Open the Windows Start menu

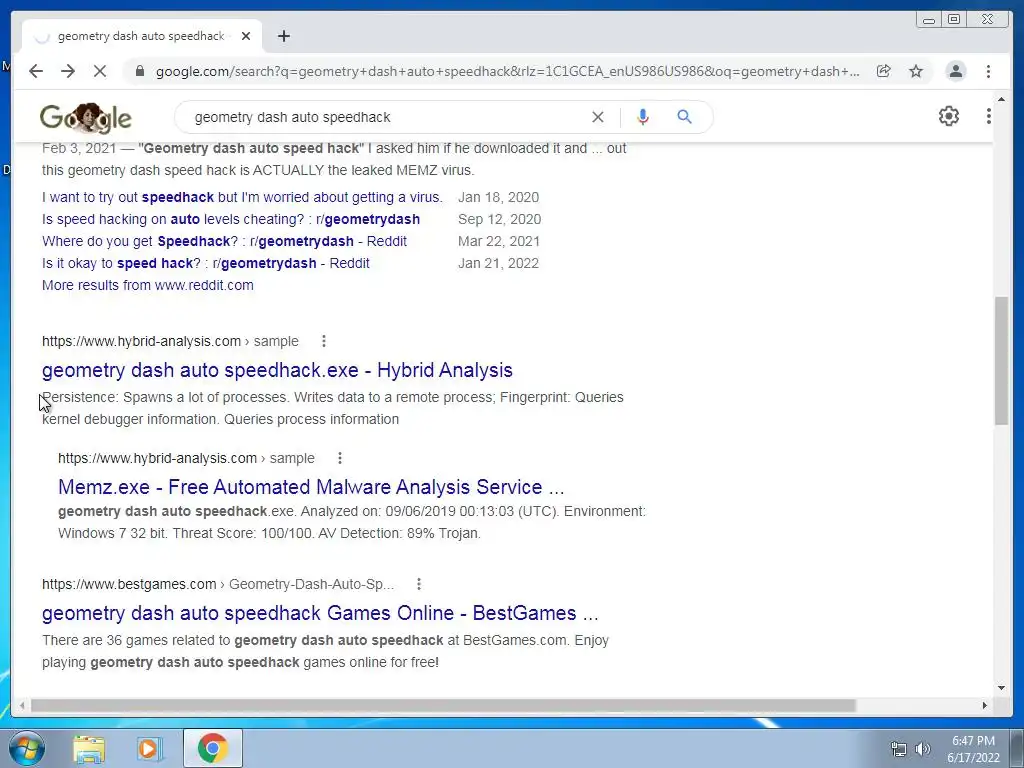pyautogui.click(x=27, y=748)
